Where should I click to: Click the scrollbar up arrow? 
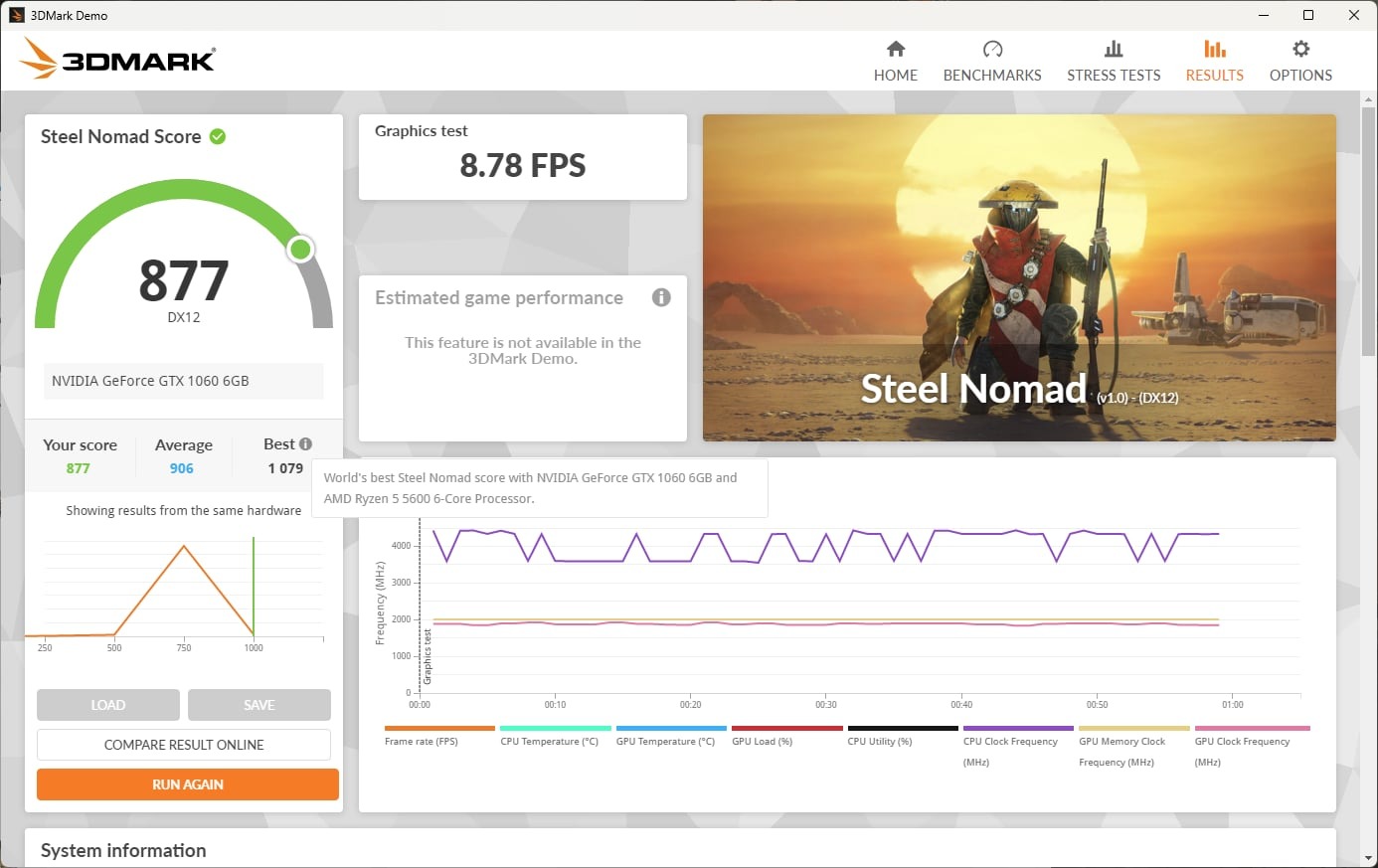pyautogui.click(x=1369, y=99)
